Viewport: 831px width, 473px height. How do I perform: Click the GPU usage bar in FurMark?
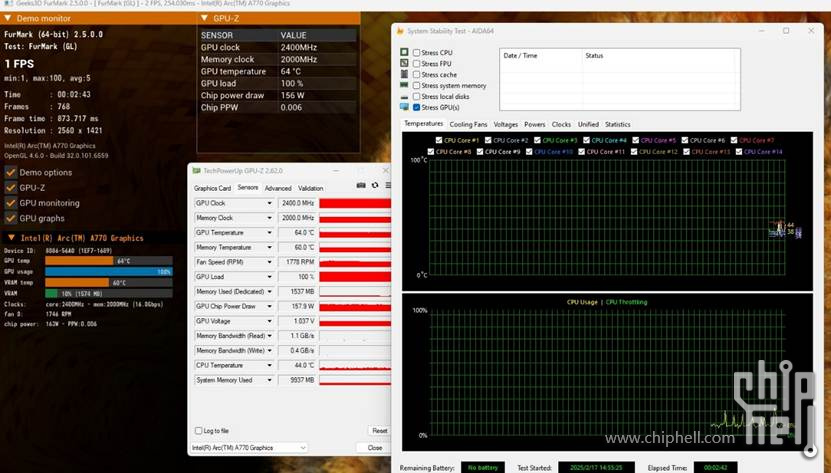[x=109, y=271]
